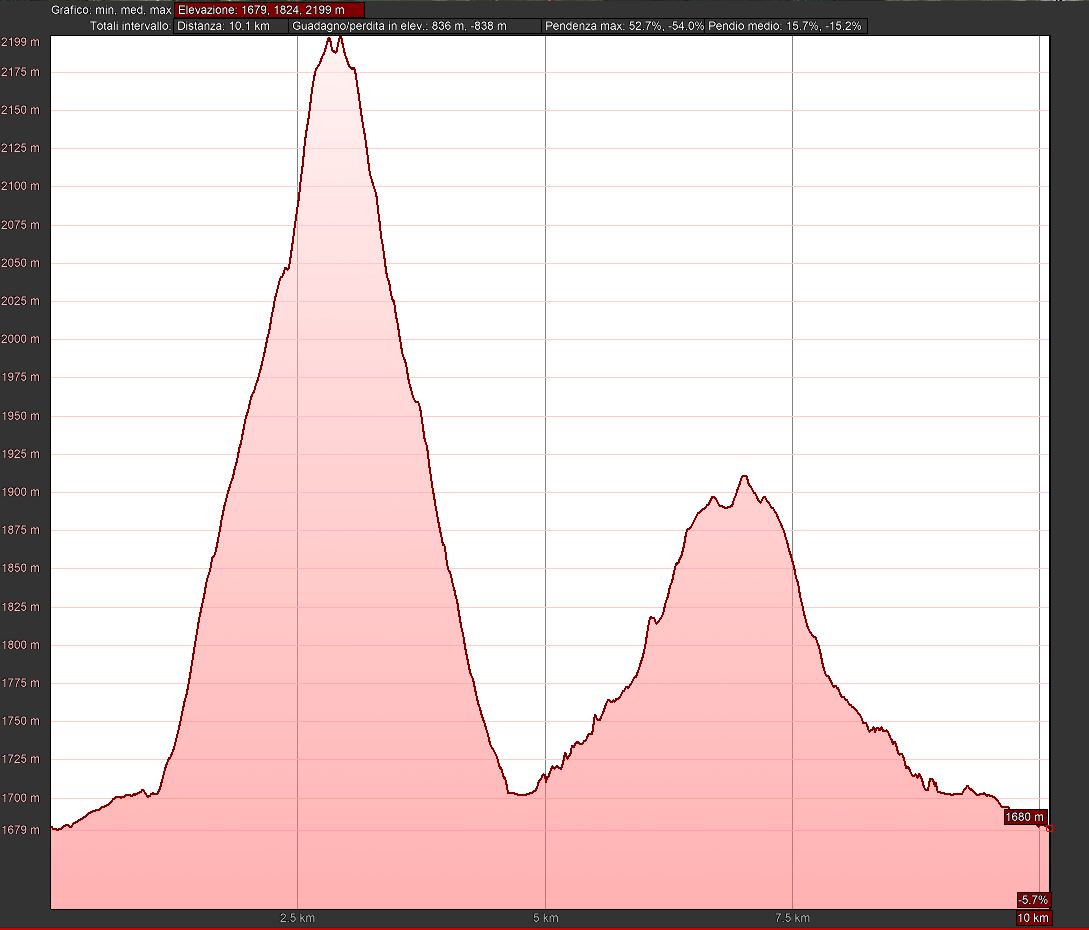The height and width of the screenshot is (930, 1089).
Task: Select the Elevazione min/med/max field
Action: pyautogui.click(x=269, y=9)
